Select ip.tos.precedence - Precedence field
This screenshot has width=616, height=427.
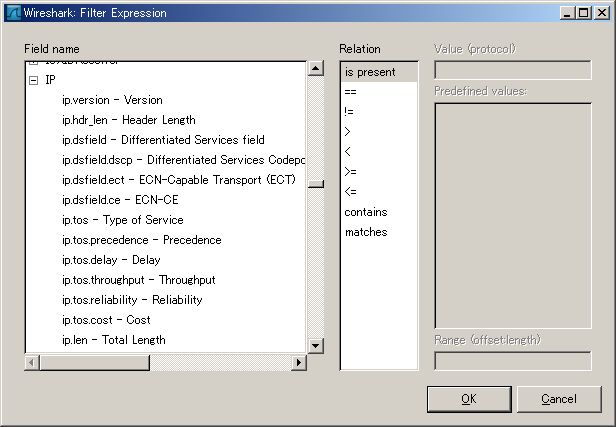pos(141,240)
